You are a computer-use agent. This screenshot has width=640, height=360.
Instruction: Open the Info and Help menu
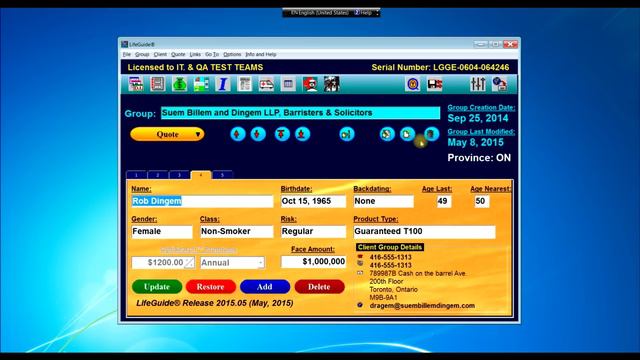(x=261, y=54)
